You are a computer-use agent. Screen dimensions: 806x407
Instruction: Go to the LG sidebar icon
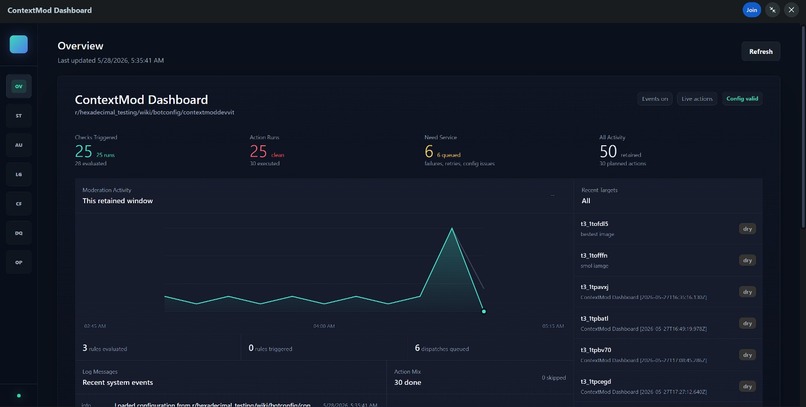tap(19, 174)
